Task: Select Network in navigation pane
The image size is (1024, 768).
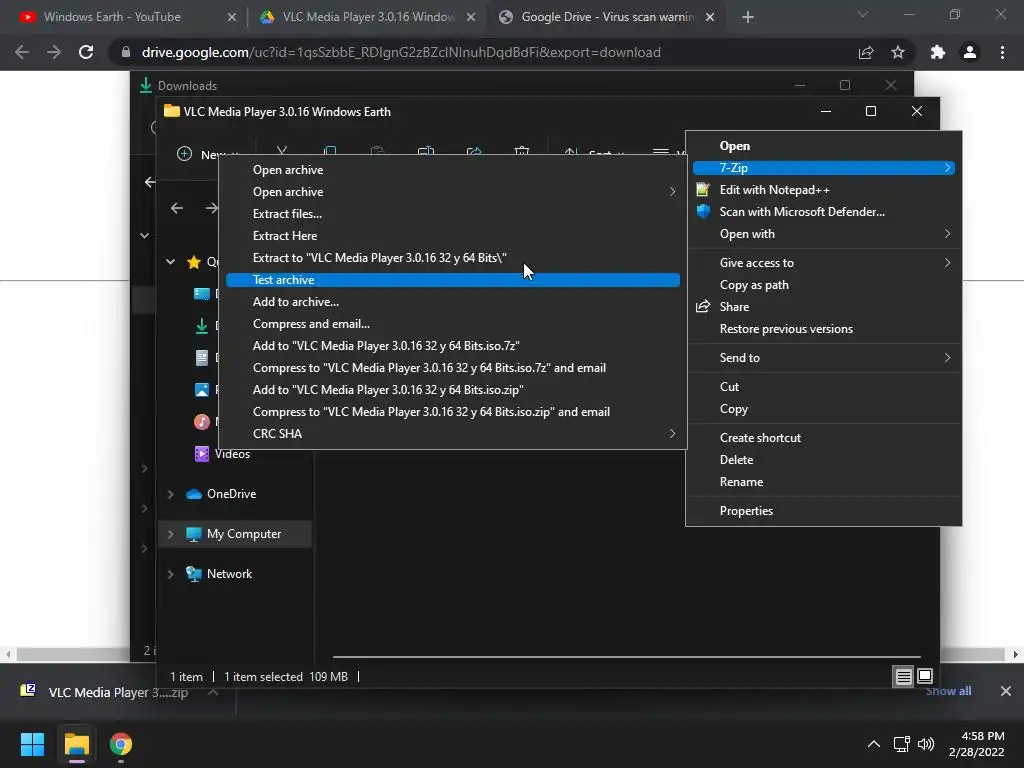Action: click(229, 574)
